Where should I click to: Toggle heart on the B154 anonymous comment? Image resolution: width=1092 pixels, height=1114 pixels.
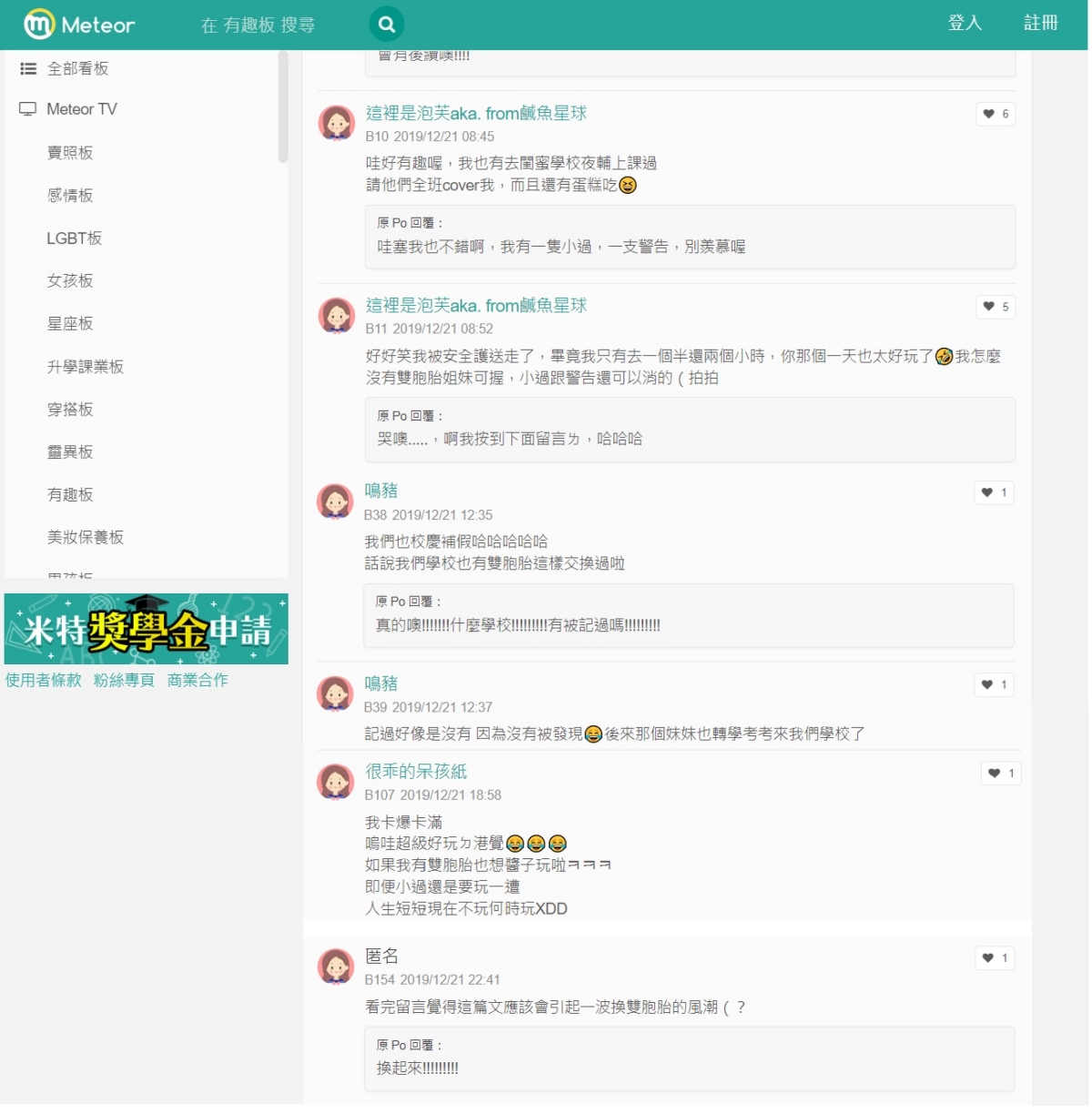[x=995, y=958]
